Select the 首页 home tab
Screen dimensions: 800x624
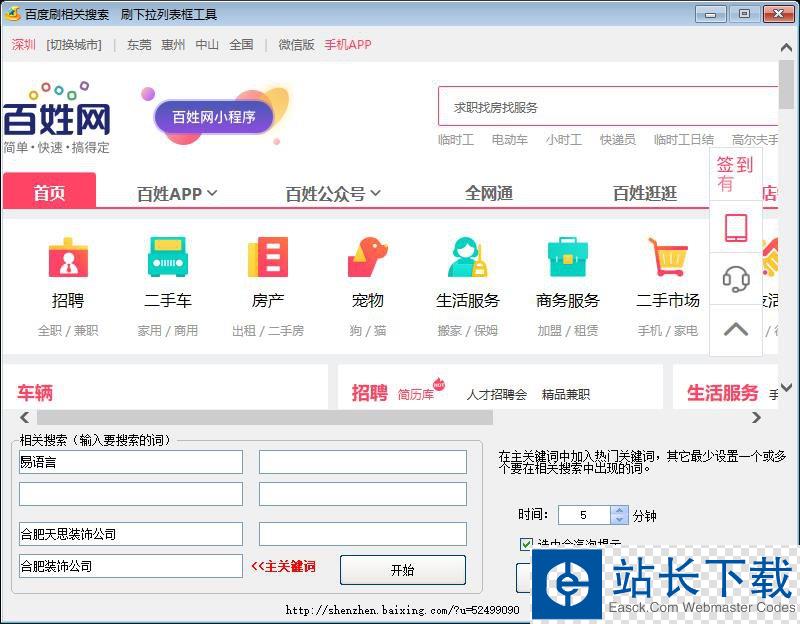[x=49, y=191]
